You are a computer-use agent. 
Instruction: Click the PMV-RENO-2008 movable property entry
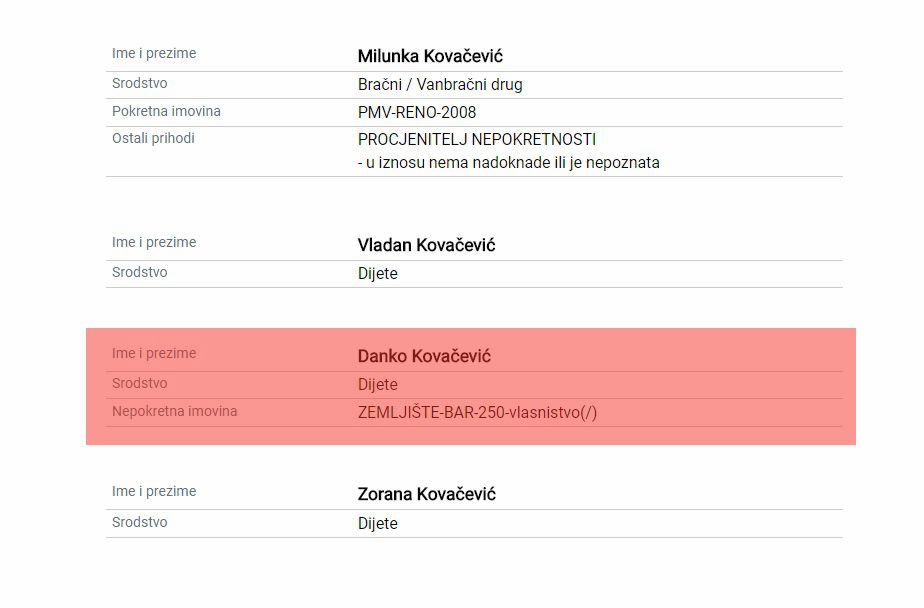click(417, 113)
